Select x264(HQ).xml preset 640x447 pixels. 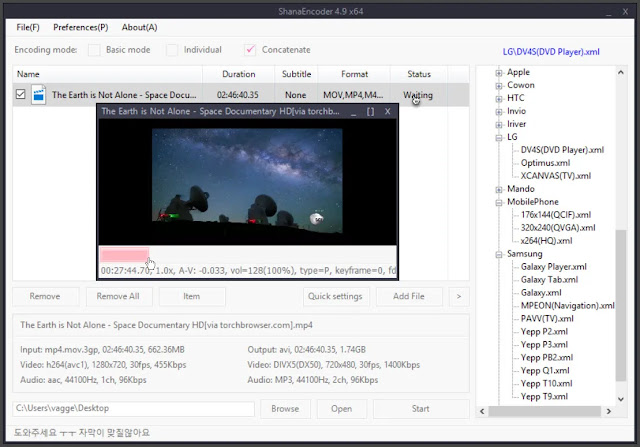[546, 241]
